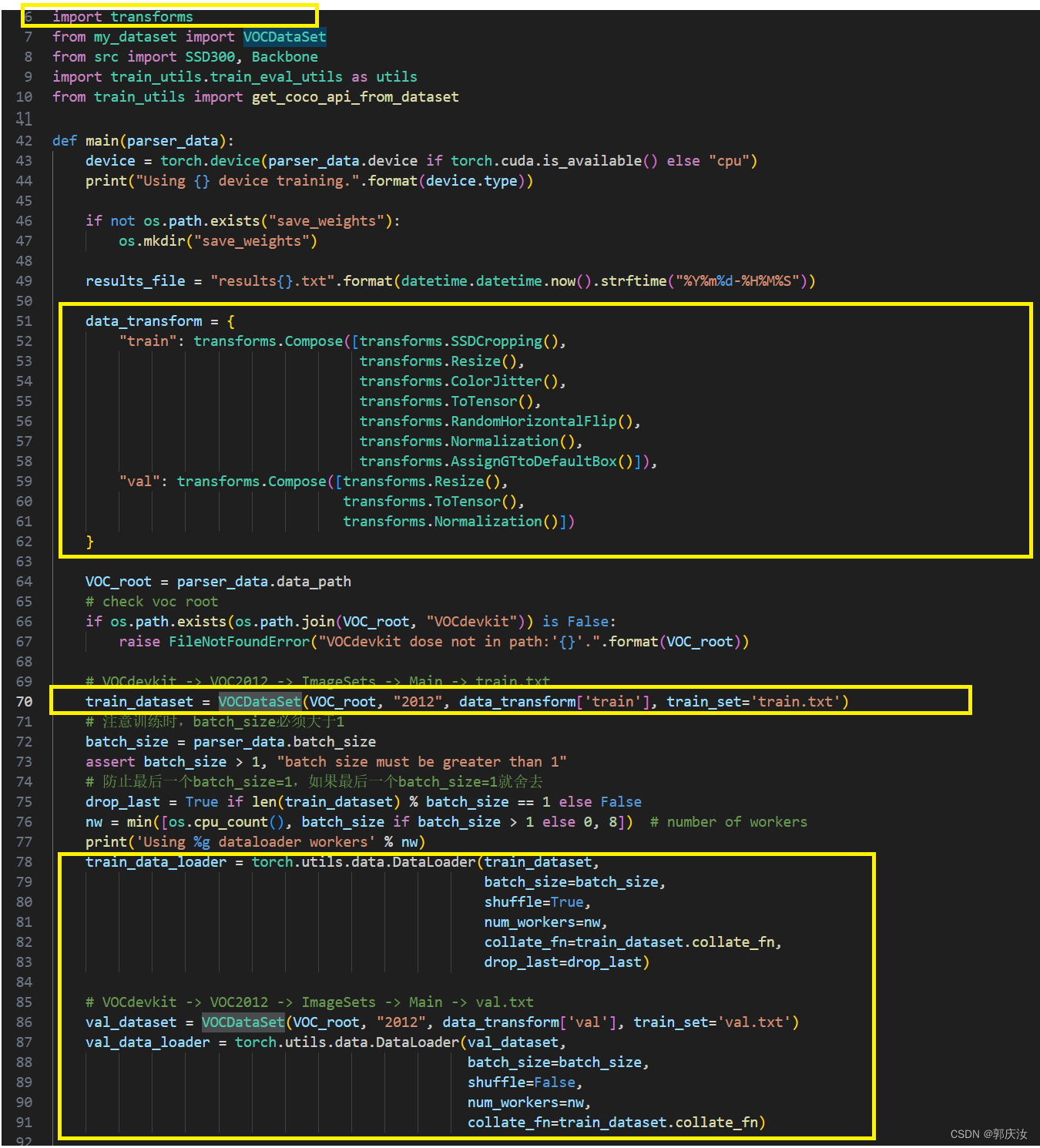The width and height of the screenshot is (1040, 1148).
Task: Click 'SSDCropping' on line 52
Action: (496, 341)
